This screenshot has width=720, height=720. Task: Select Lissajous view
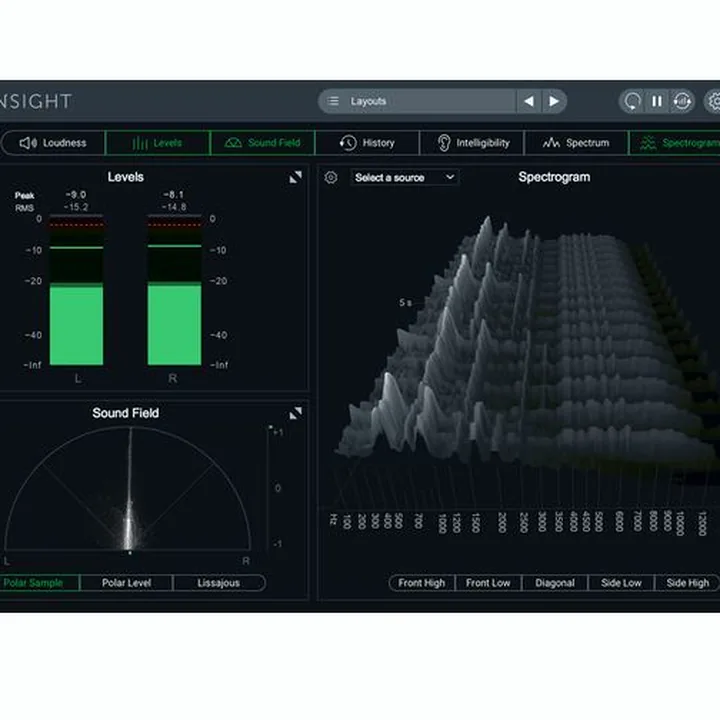tap(219, 583)
